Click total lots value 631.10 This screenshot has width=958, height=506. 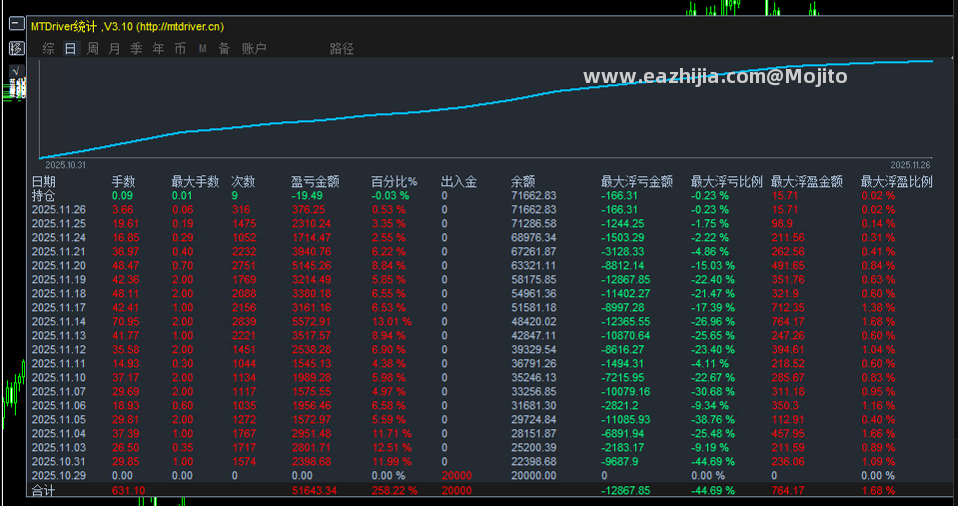click(129, 491)
